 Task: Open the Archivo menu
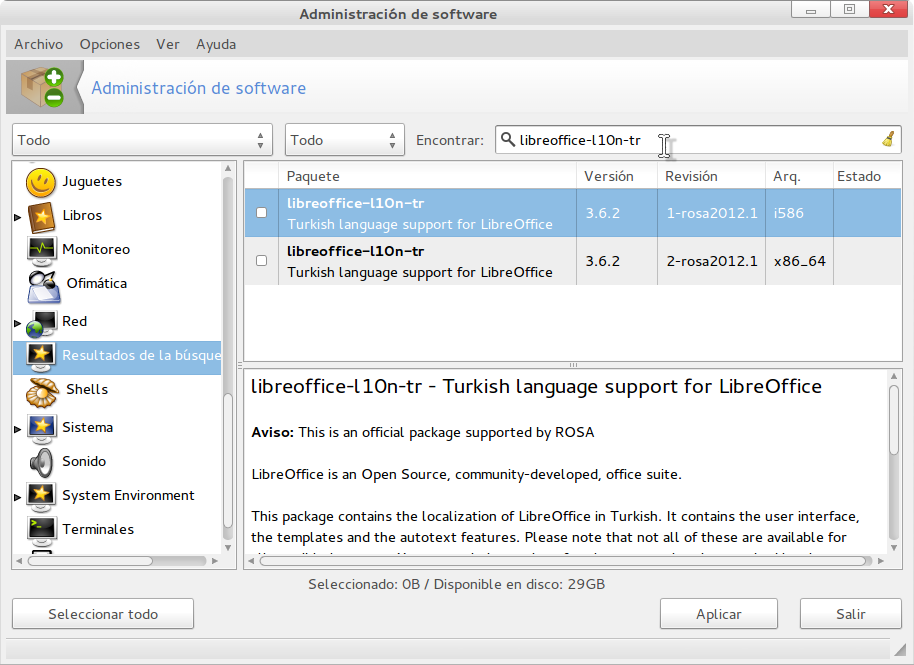[38, 44]
